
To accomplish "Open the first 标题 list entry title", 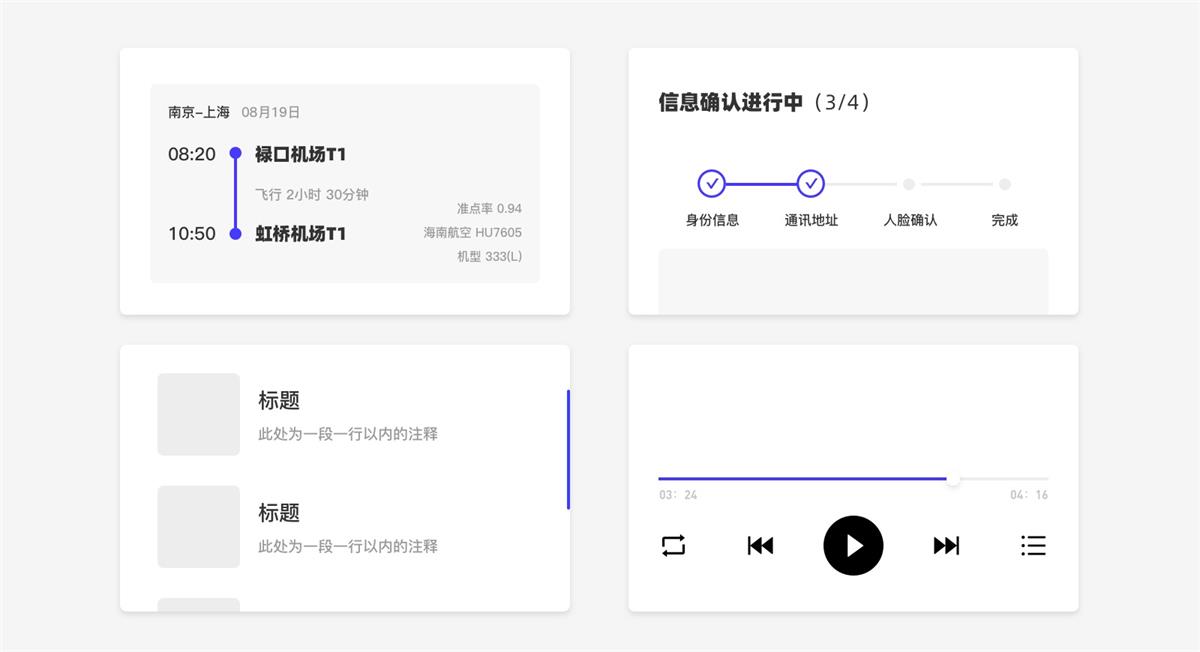I will point(279,400).
